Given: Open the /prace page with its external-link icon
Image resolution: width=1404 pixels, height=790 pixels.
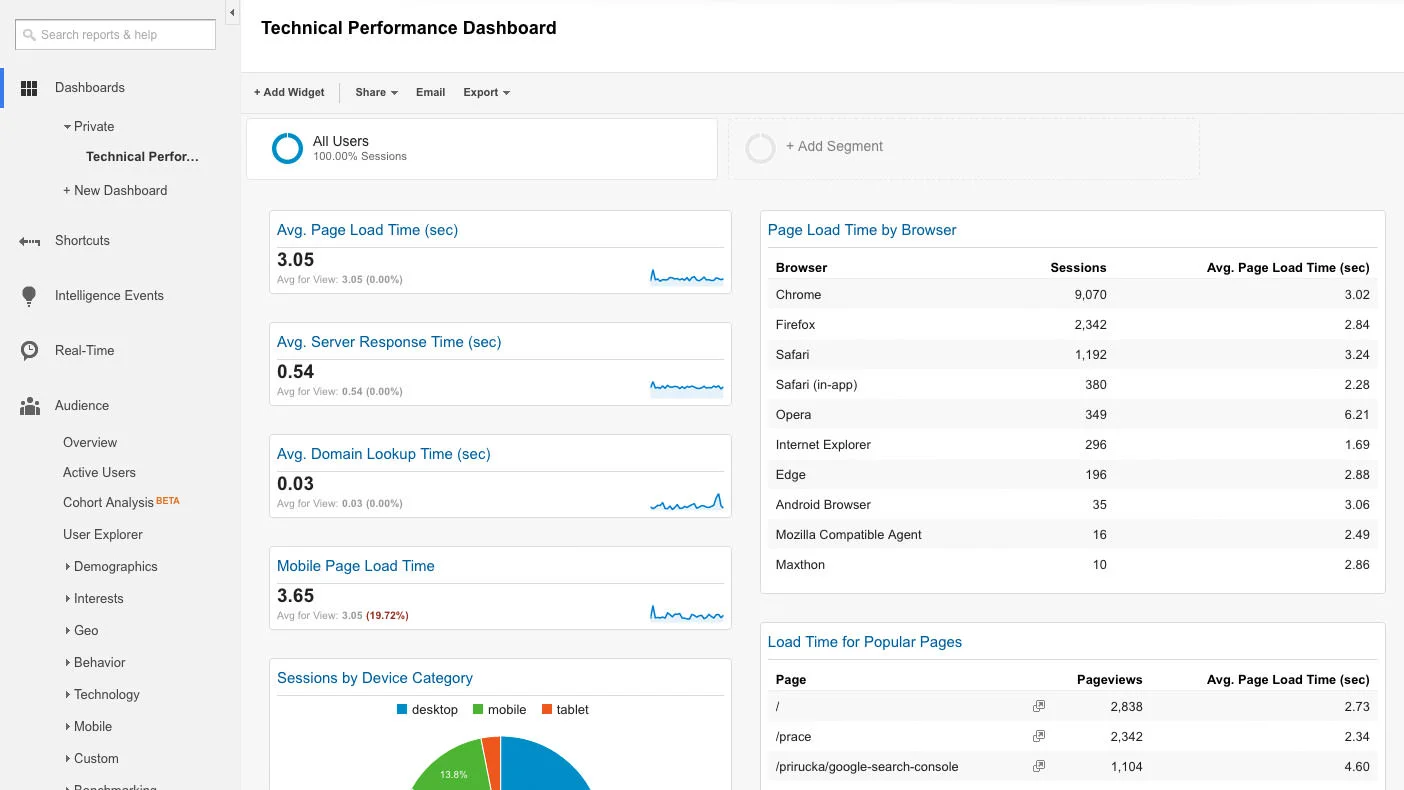Looking at the screenshot, I should tap(1038, 736).
